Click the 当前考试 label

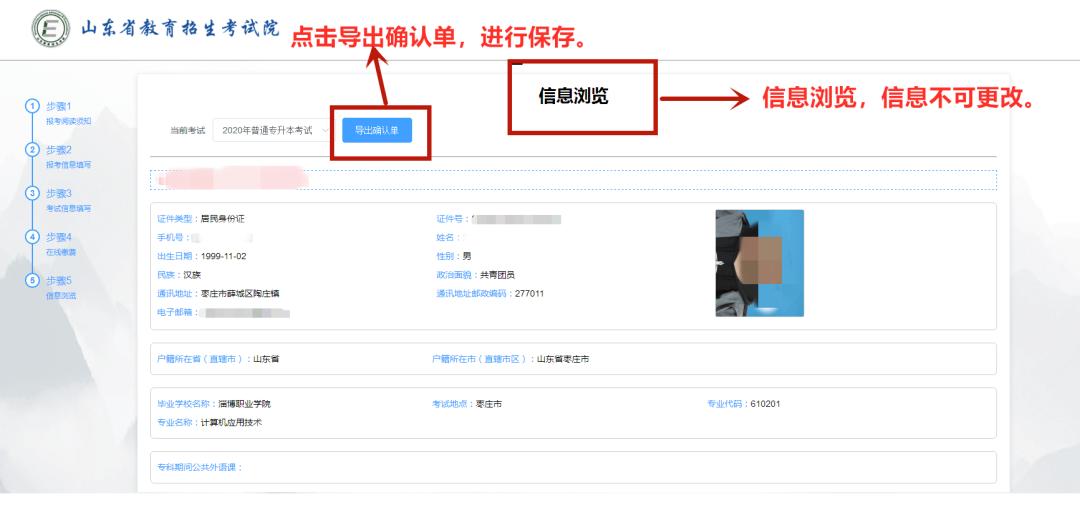point(188,130)
